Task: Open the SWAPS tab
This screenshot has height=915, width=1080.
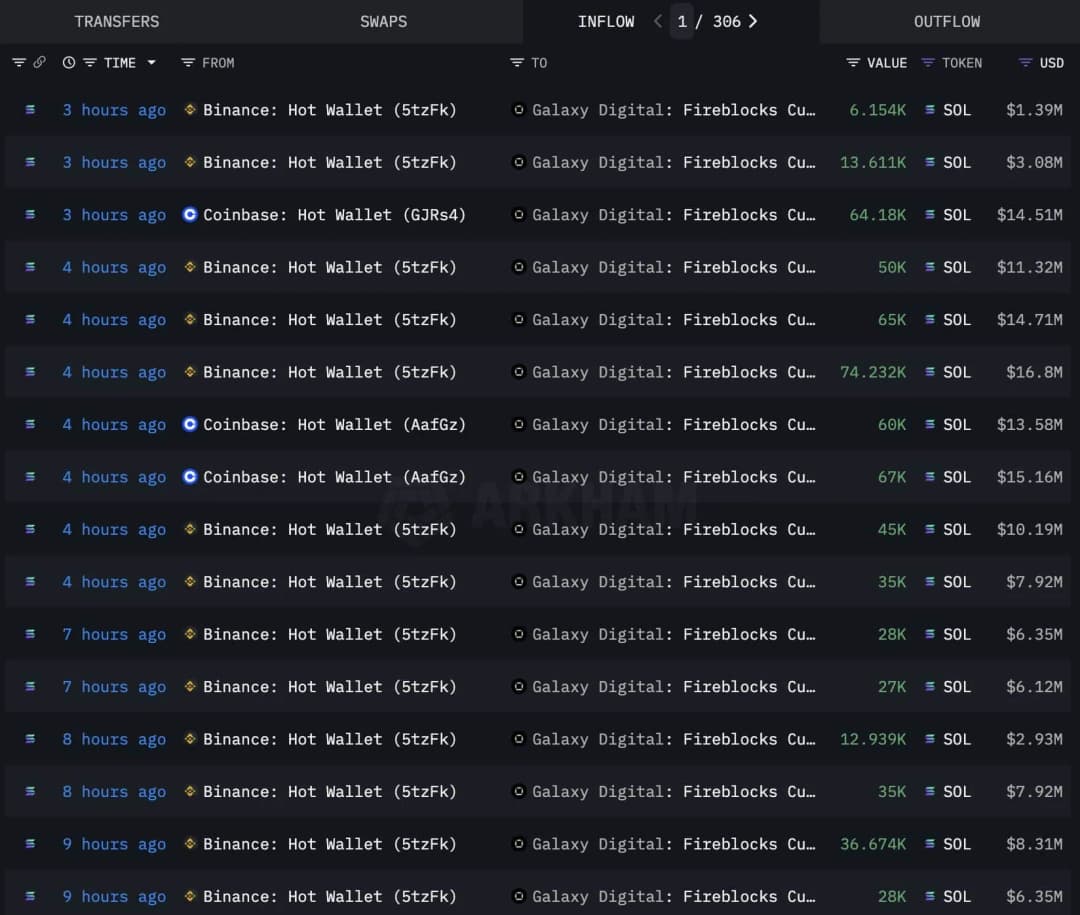Action: click(384, 22)
